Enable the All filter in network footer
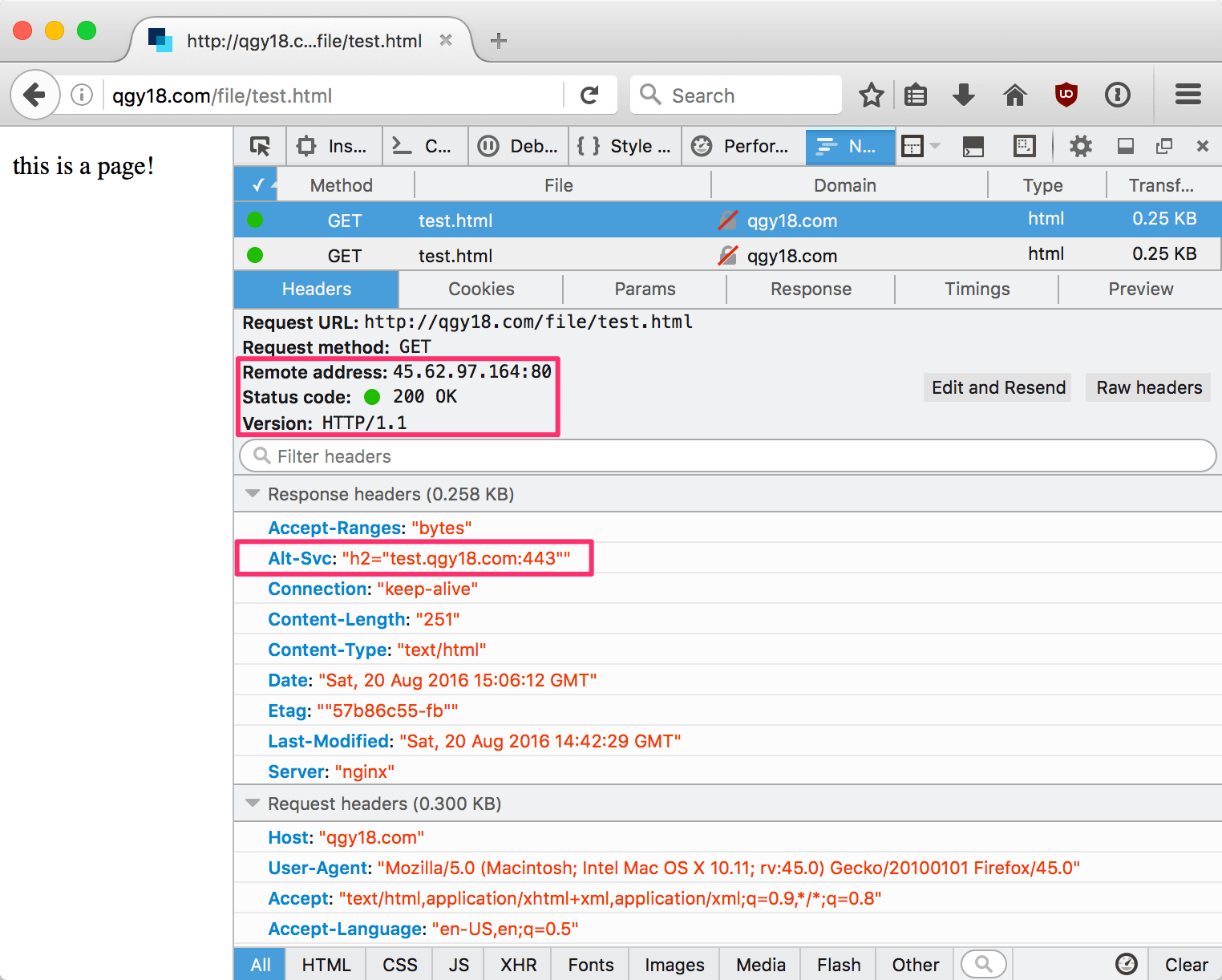 [x=261, y=965]
